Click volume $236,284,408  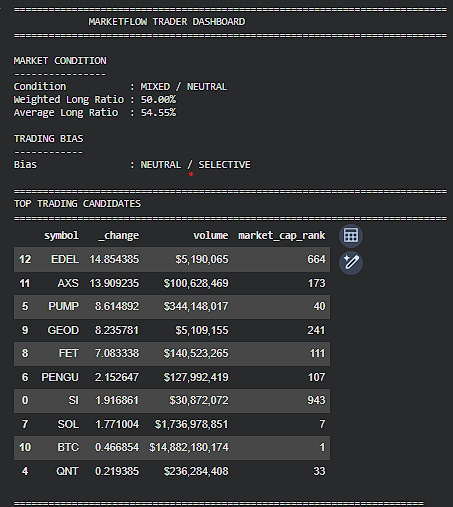196,471
